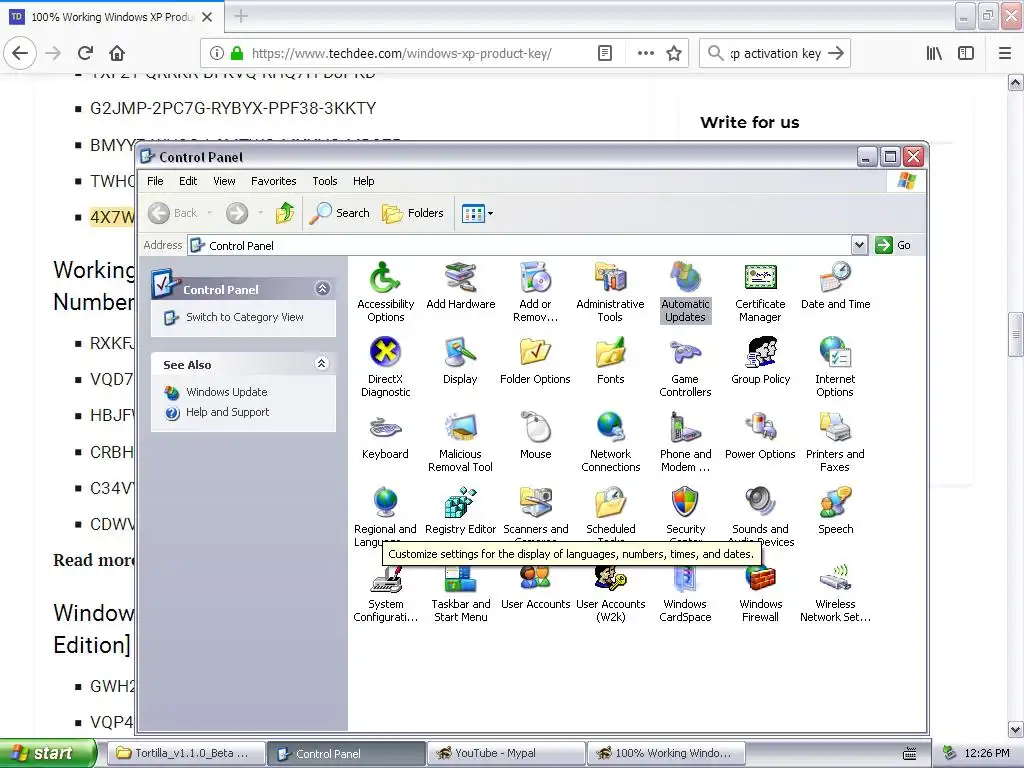Open Windows CardSpace icon
Viewport: 1024px width, 768px height.
(685, 593)
